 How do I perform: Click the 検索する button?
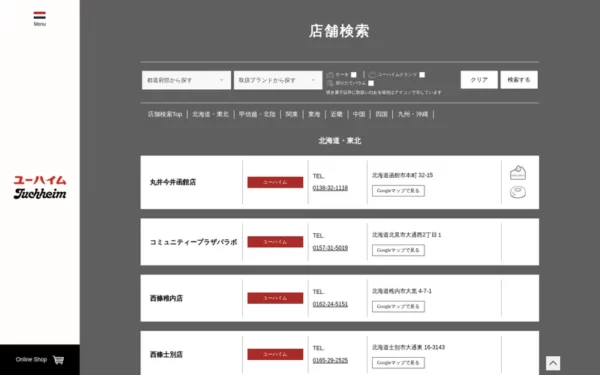pyautogui.click(x=519, y=80)
